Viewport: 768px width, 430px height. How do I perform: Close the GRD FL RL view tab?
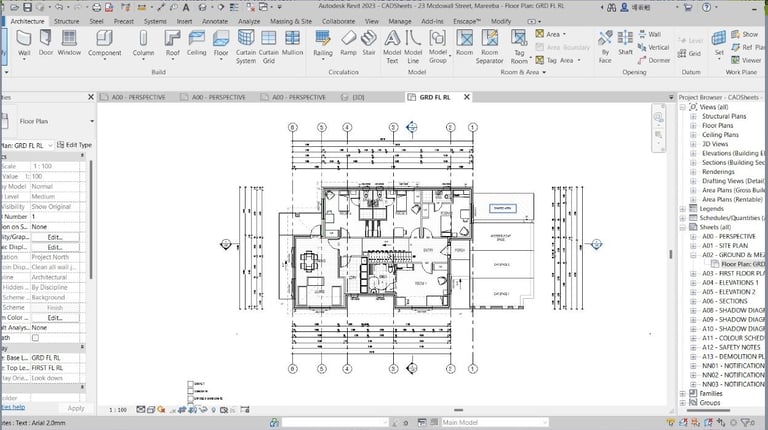tap(467, 97)
